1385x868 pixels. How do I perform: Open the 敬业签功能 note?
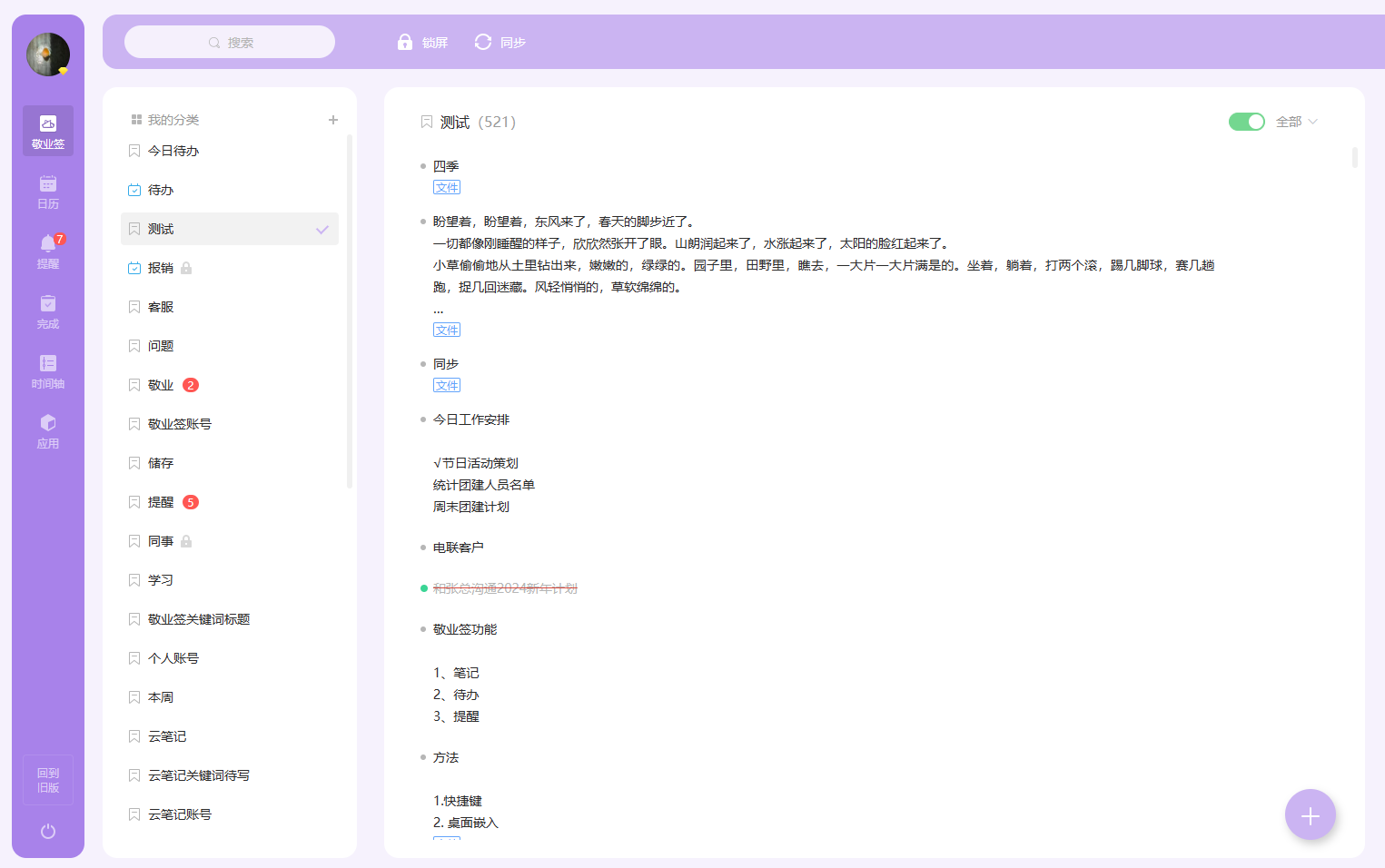pos(465,629)
